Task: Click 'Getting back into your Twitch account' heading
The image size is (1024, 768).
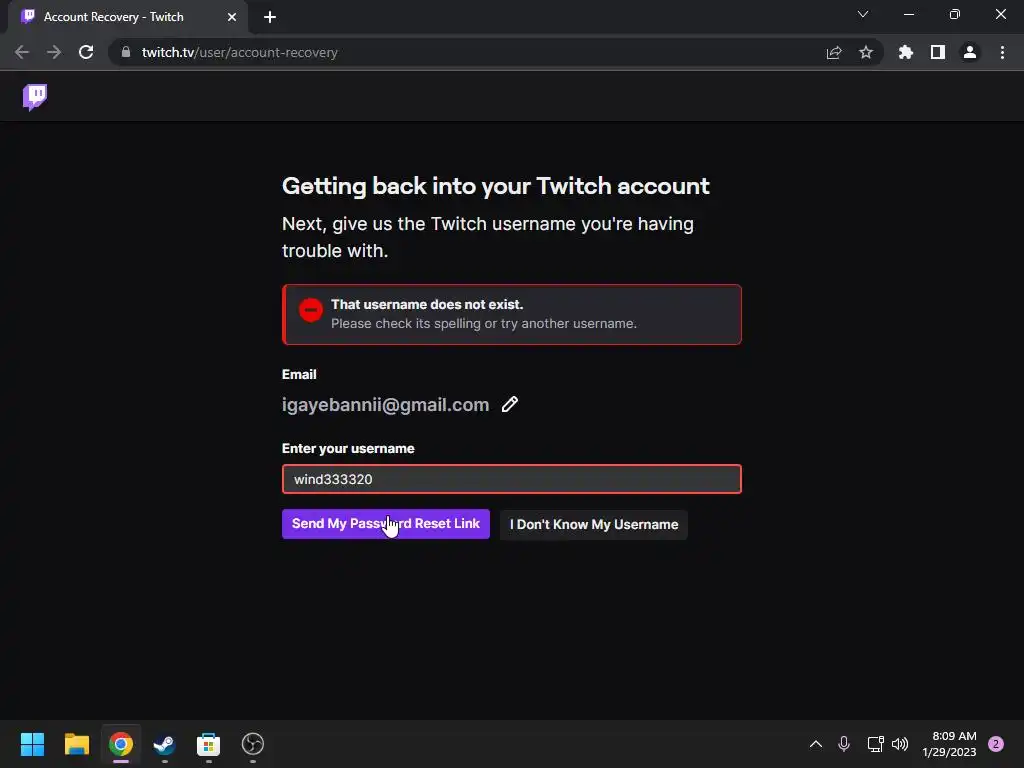Action: (496, 186)
